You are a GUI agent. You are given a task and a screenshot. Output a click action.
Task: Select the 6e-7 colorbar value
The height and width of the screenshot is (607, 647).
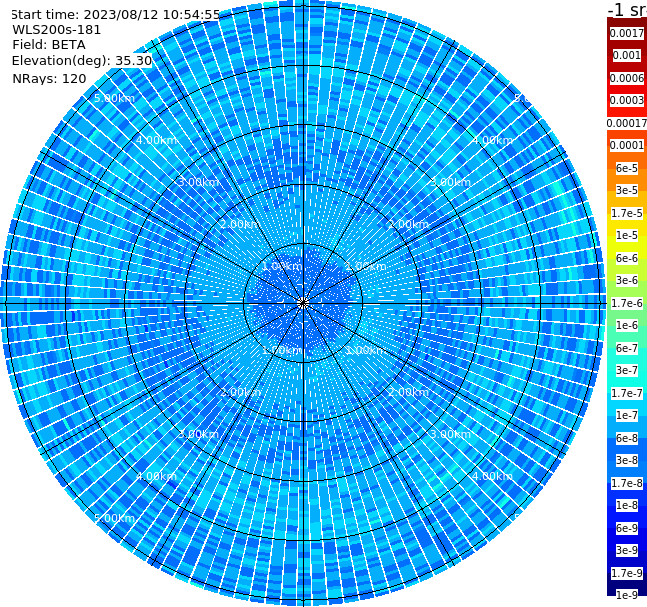click(x=627, y=348)
